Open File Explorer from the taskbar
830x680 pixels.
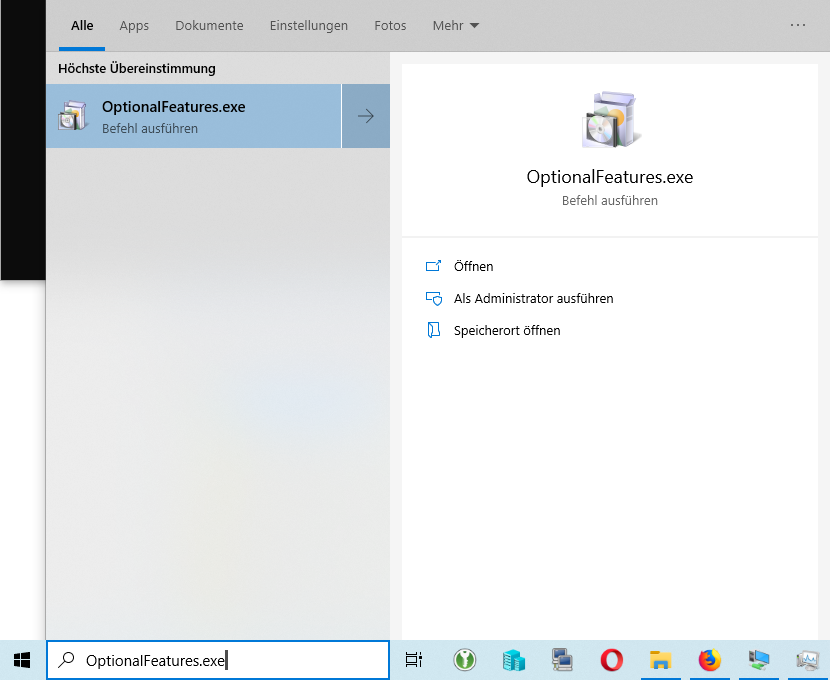(660, 660)
